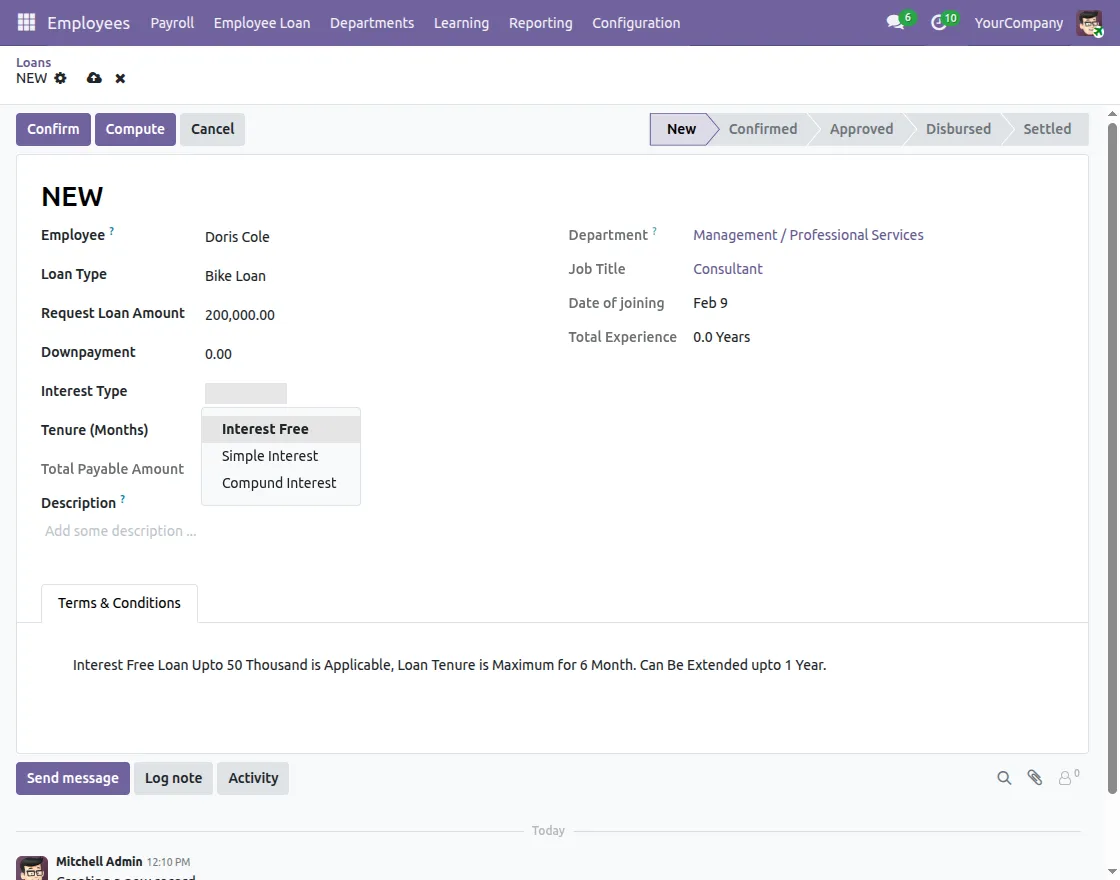Click the Confirm button
Viewport: 1120px width, 880px height.
[52, 128]
